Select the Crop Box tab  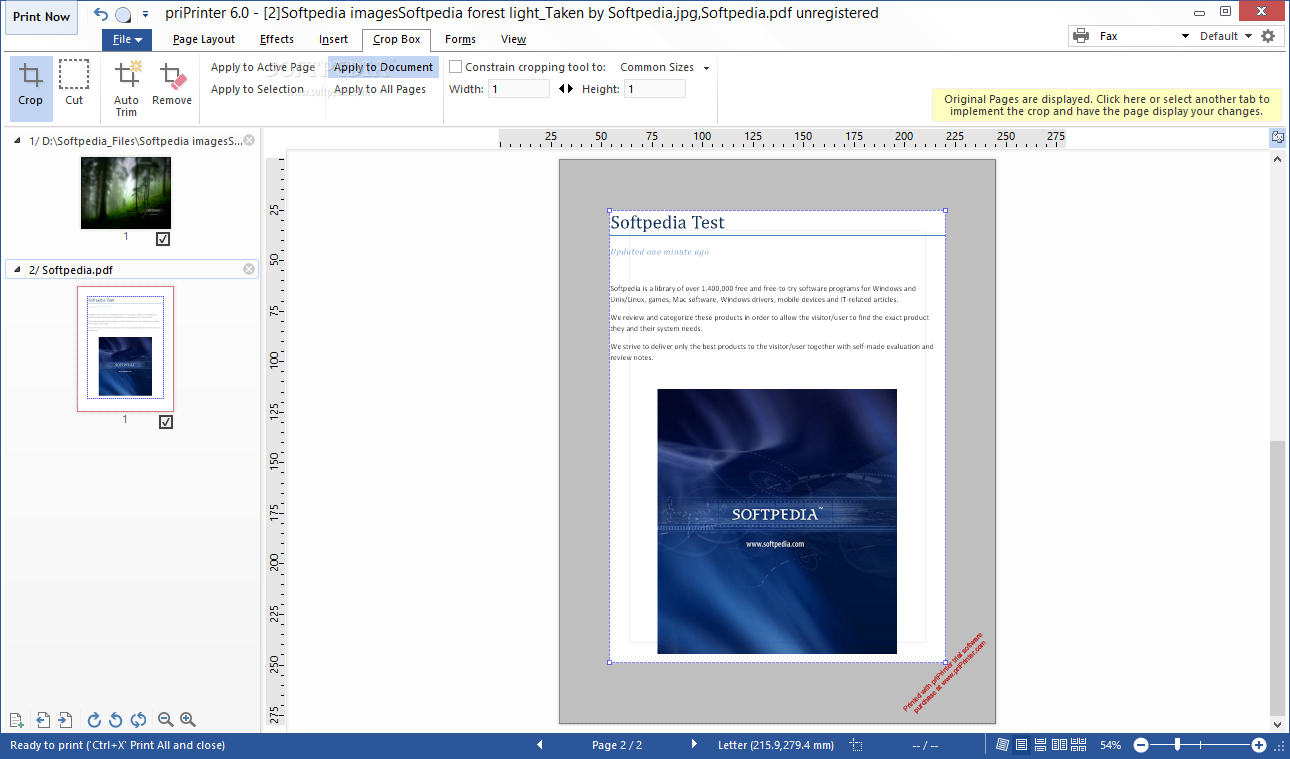397,40
